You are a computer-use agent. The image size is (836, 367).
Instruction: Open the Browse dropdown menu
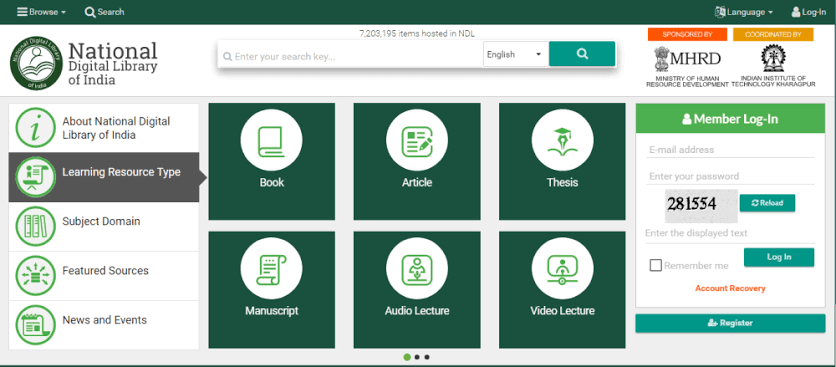click(42, 12)
